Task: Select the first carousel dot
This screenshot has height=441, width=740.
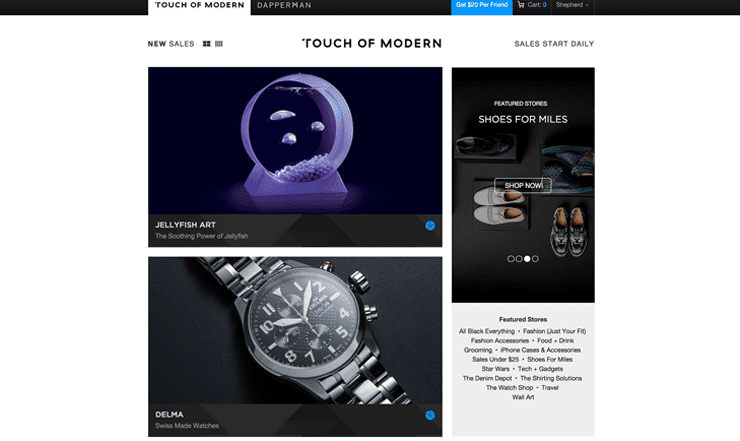Action: 511,259
